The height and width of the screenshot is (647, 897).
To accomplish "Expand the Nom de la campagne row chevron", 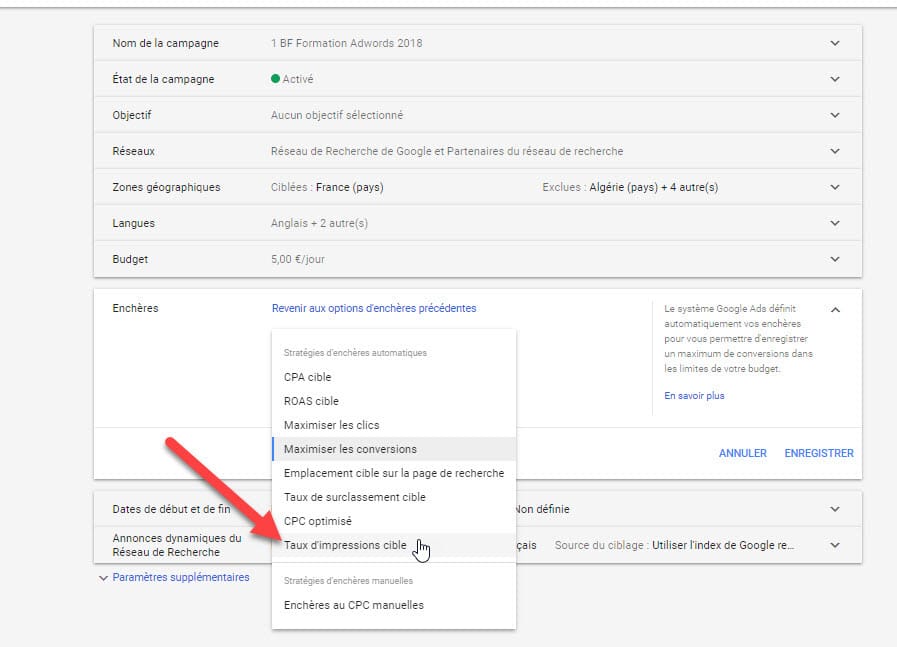I will pos(835,43).
